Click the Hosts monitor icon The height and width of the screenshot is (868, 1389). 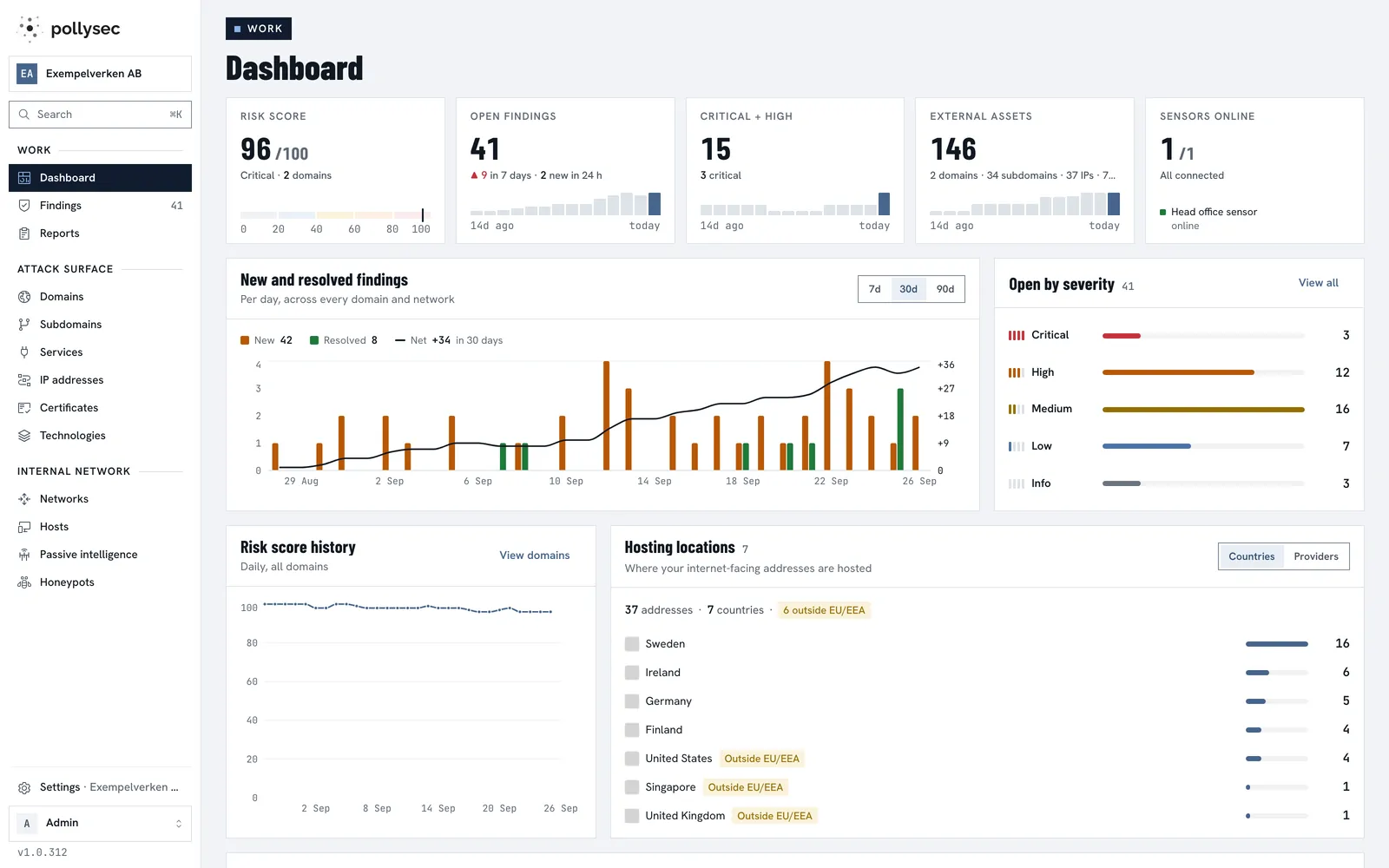click(x=24, y=527)
